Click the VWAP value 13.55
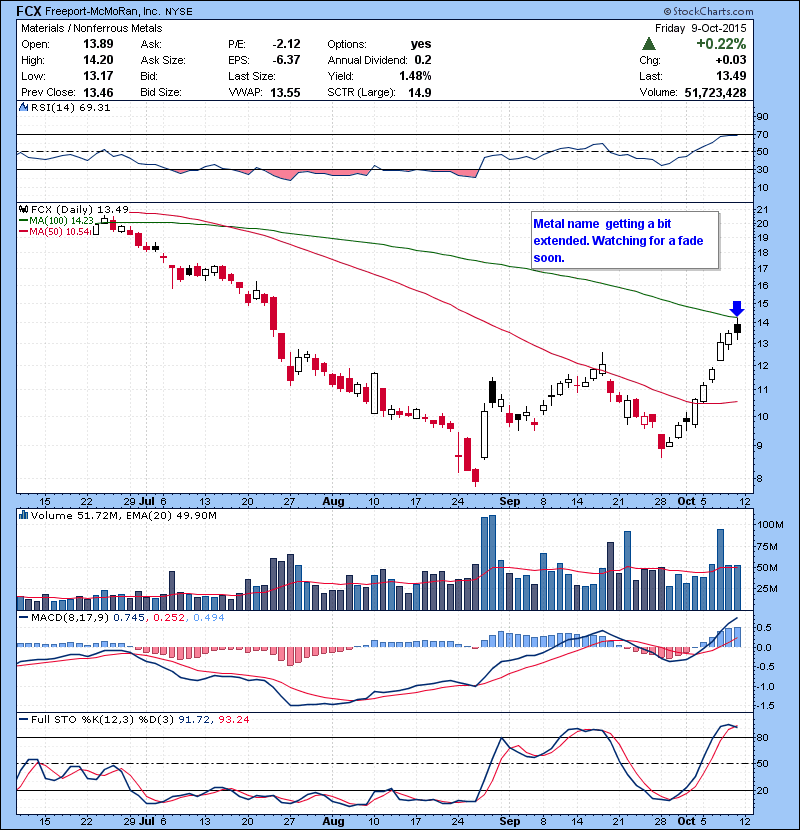Viewport: 800px width, 830px height. (x=285, y=92)
